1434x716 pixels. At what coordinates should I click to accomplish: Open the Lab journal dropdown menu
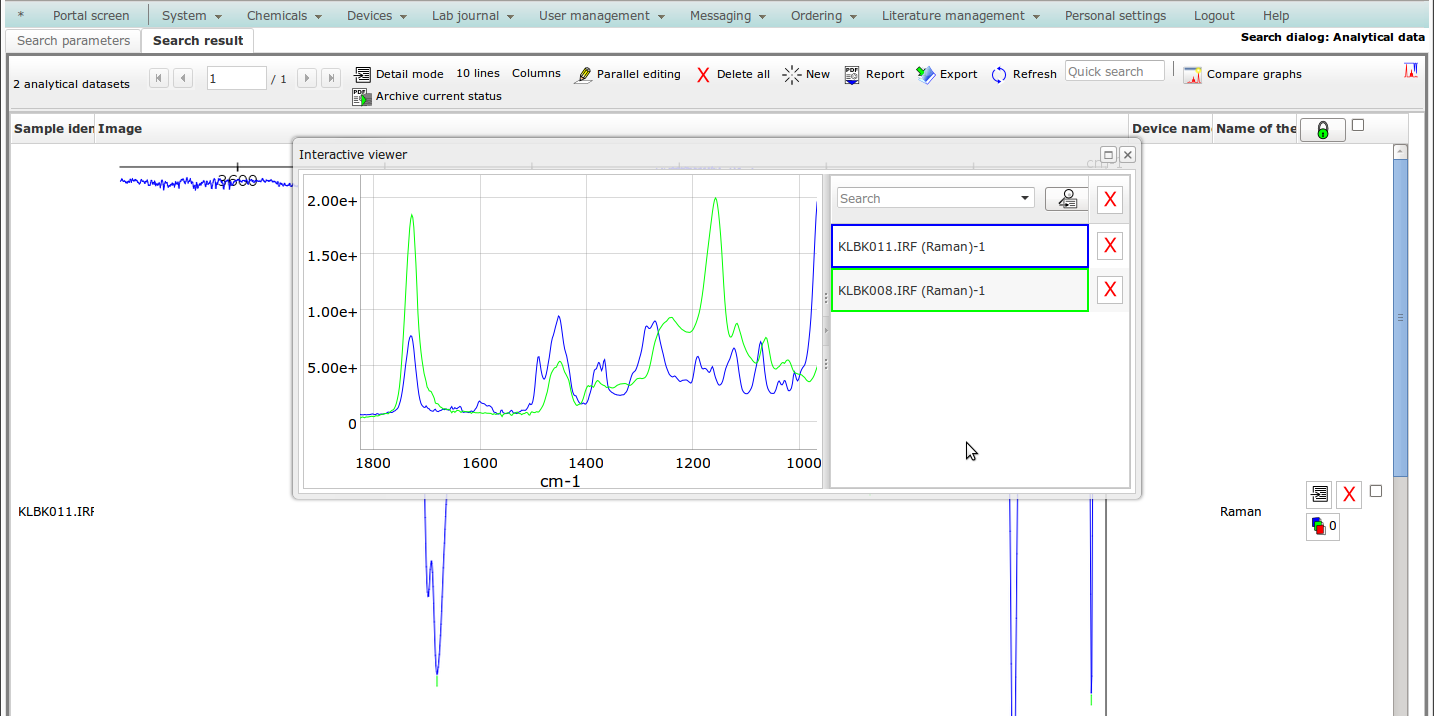click(472, 16)
